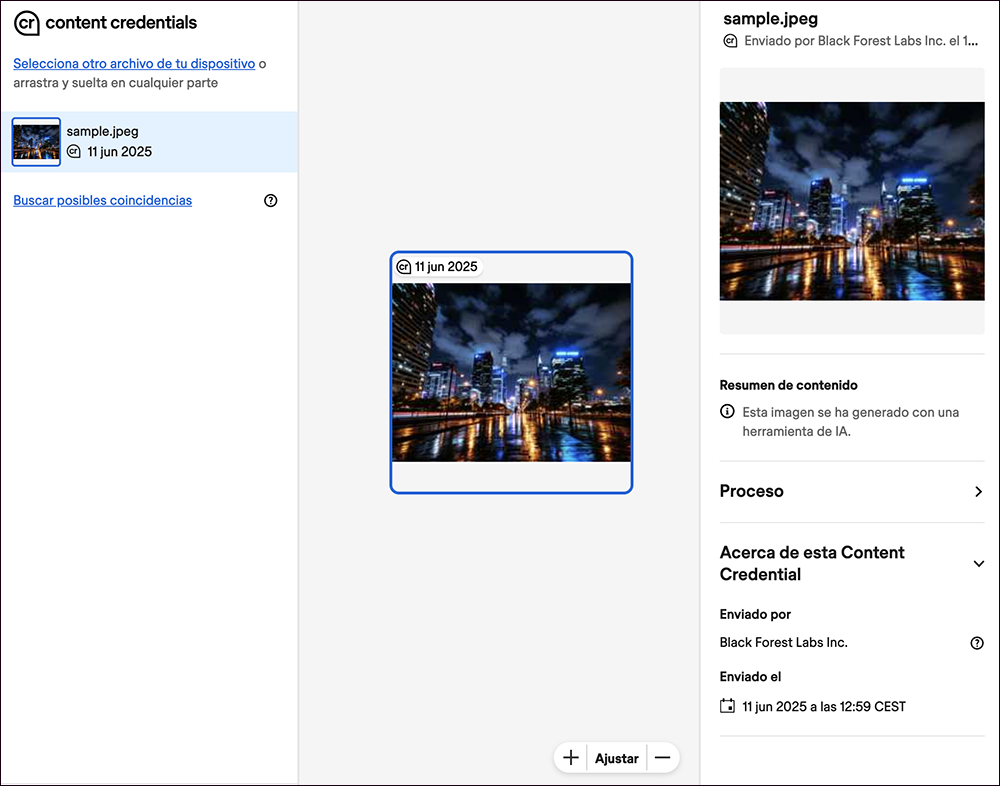The width and height of the screenshot is (1000, 786).
Task: Click the help icon next to Black Forest Labs Inc.
Action: click(x=977, y=643)
